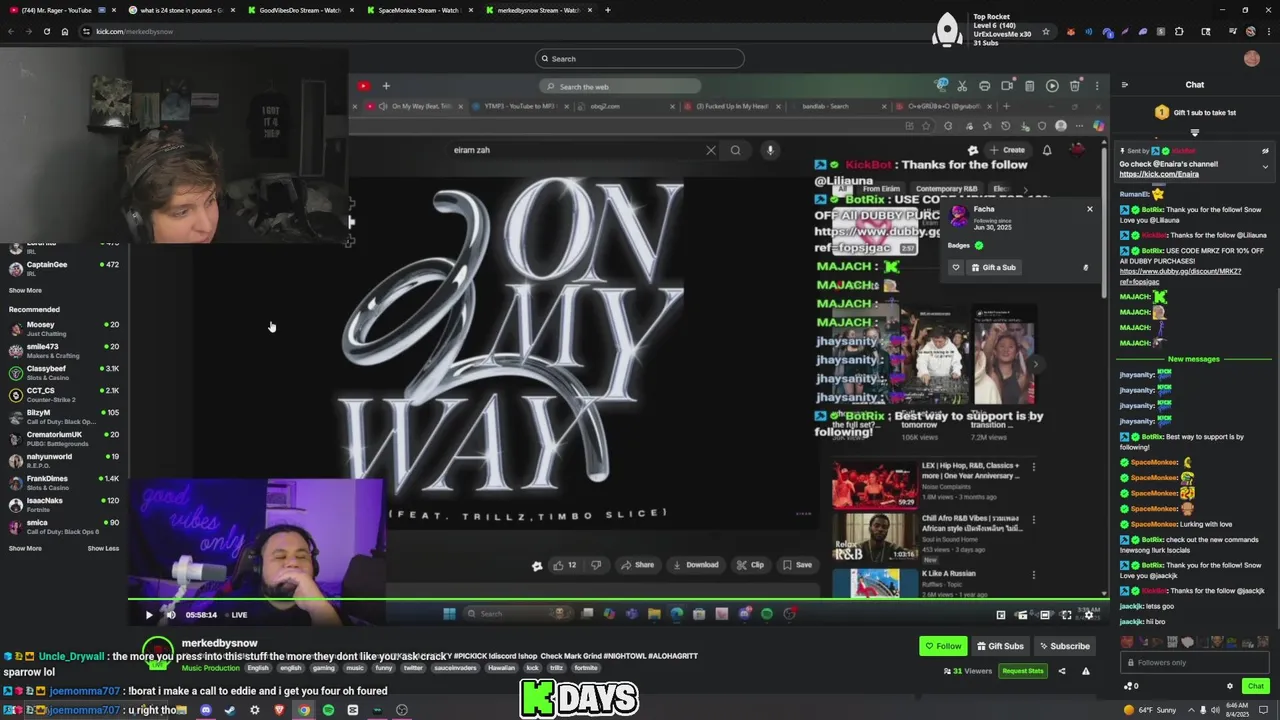The width and height of the screenshot is (1280, 720).
Task: Collapse Recommended with Show Less
Action: point(103,548)
